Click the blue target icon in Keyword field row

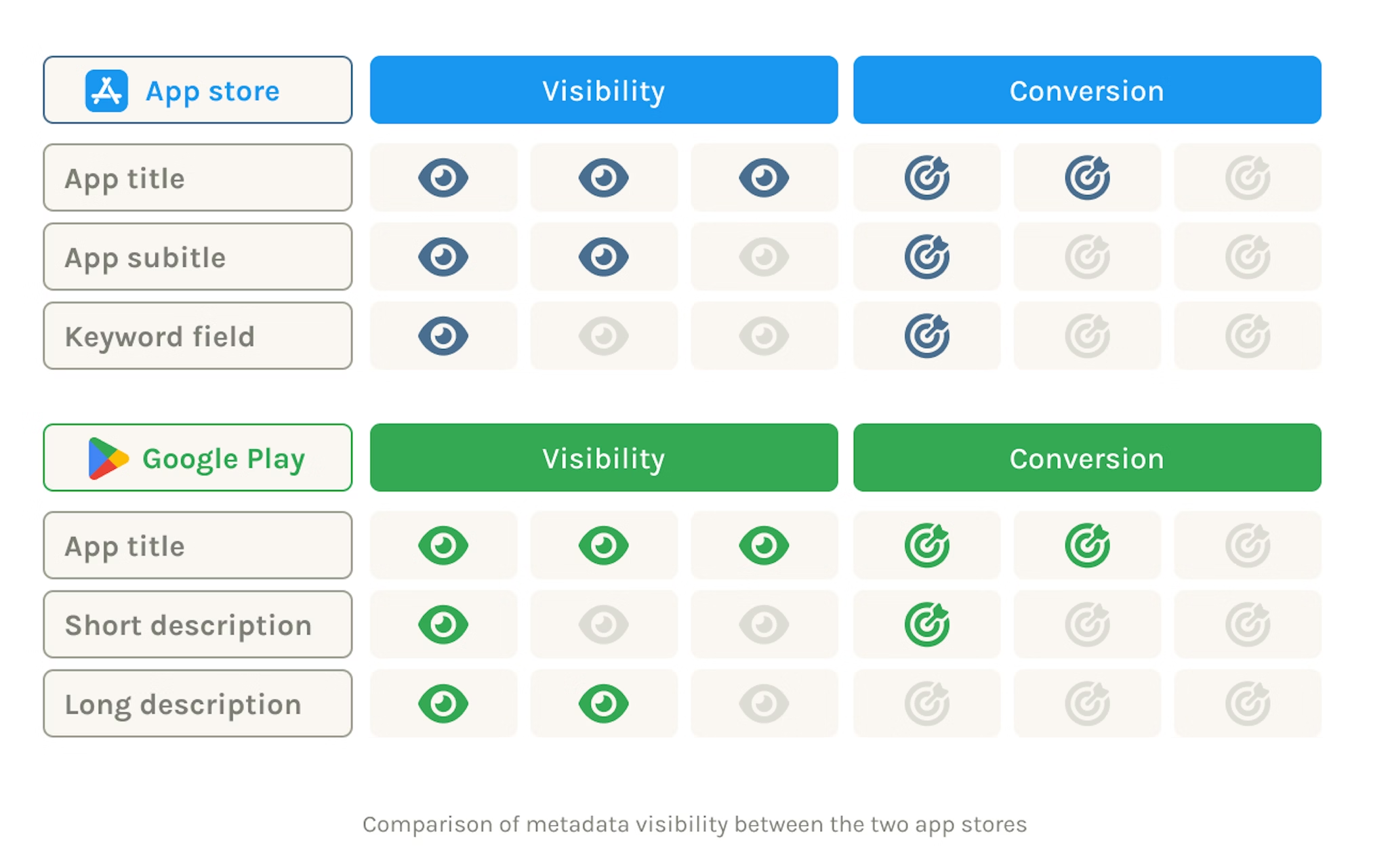(926, 336)
